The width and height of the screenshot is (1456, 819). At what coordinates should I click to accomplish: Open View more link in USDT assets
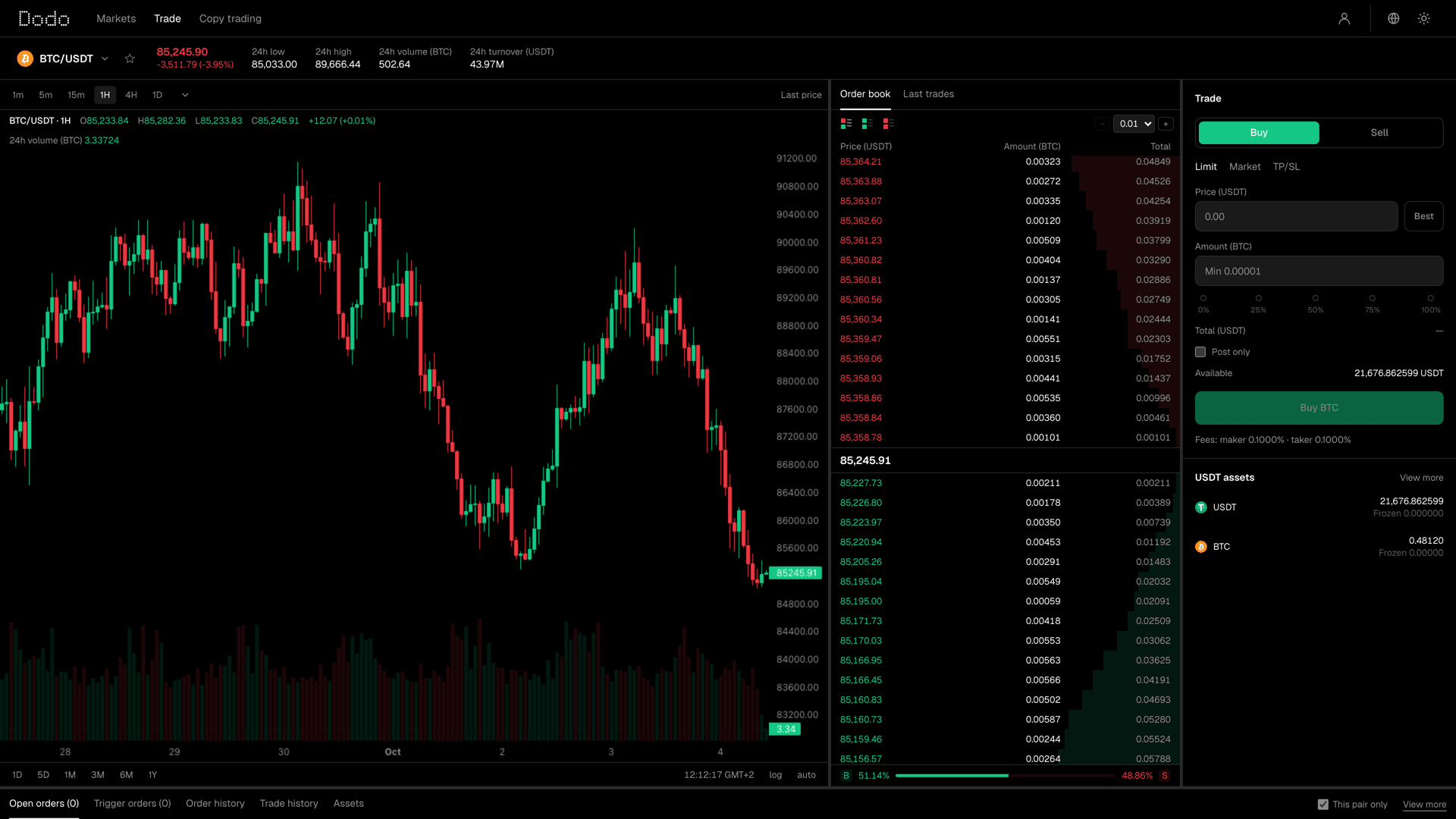pos(1421,478)
